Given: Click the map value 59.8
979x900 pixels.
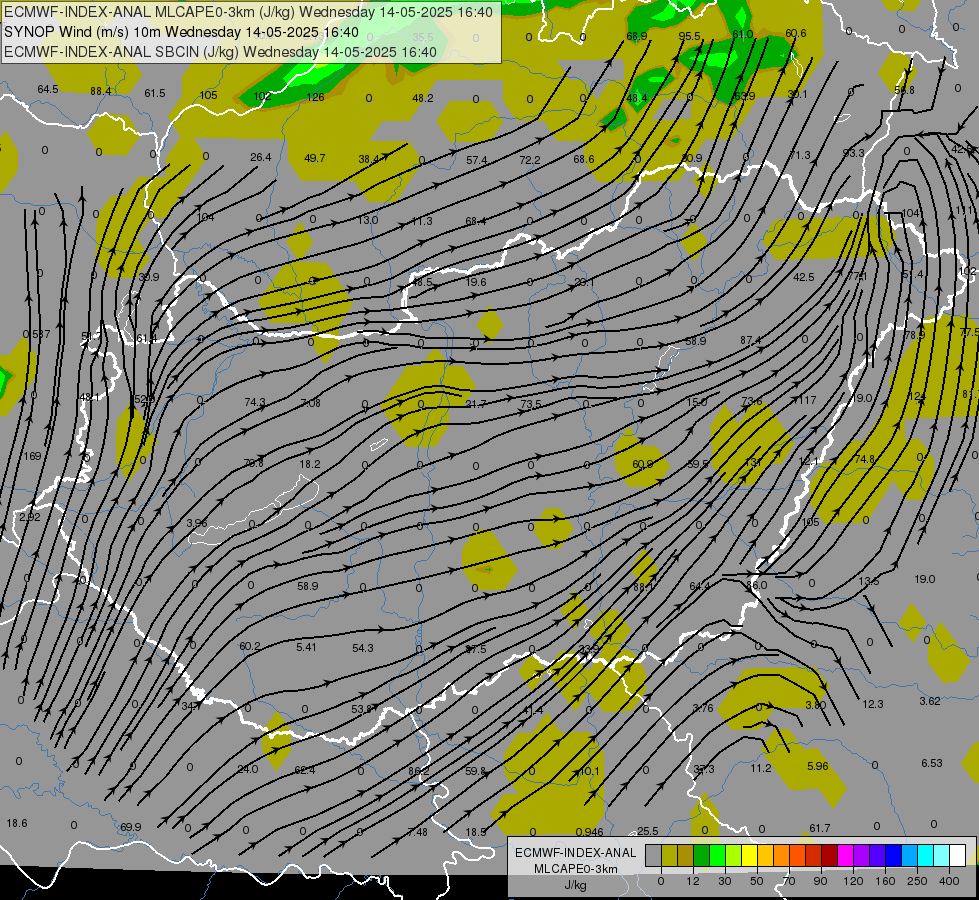Looking at the screenshot, I should [476, 771].
